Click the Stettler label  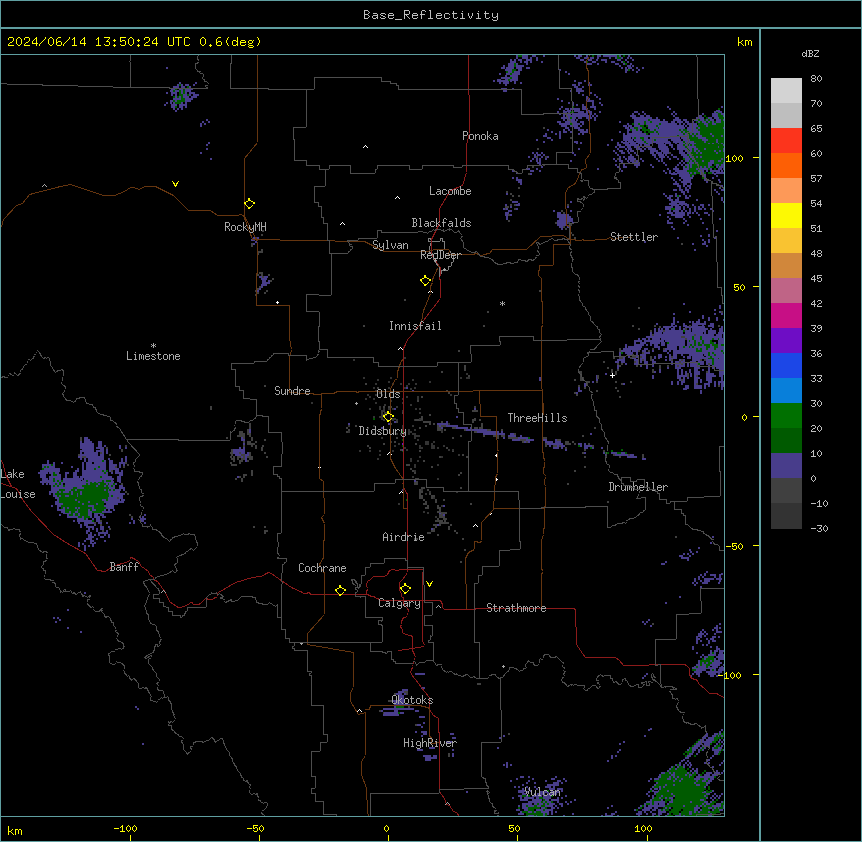tap(634, 237)
